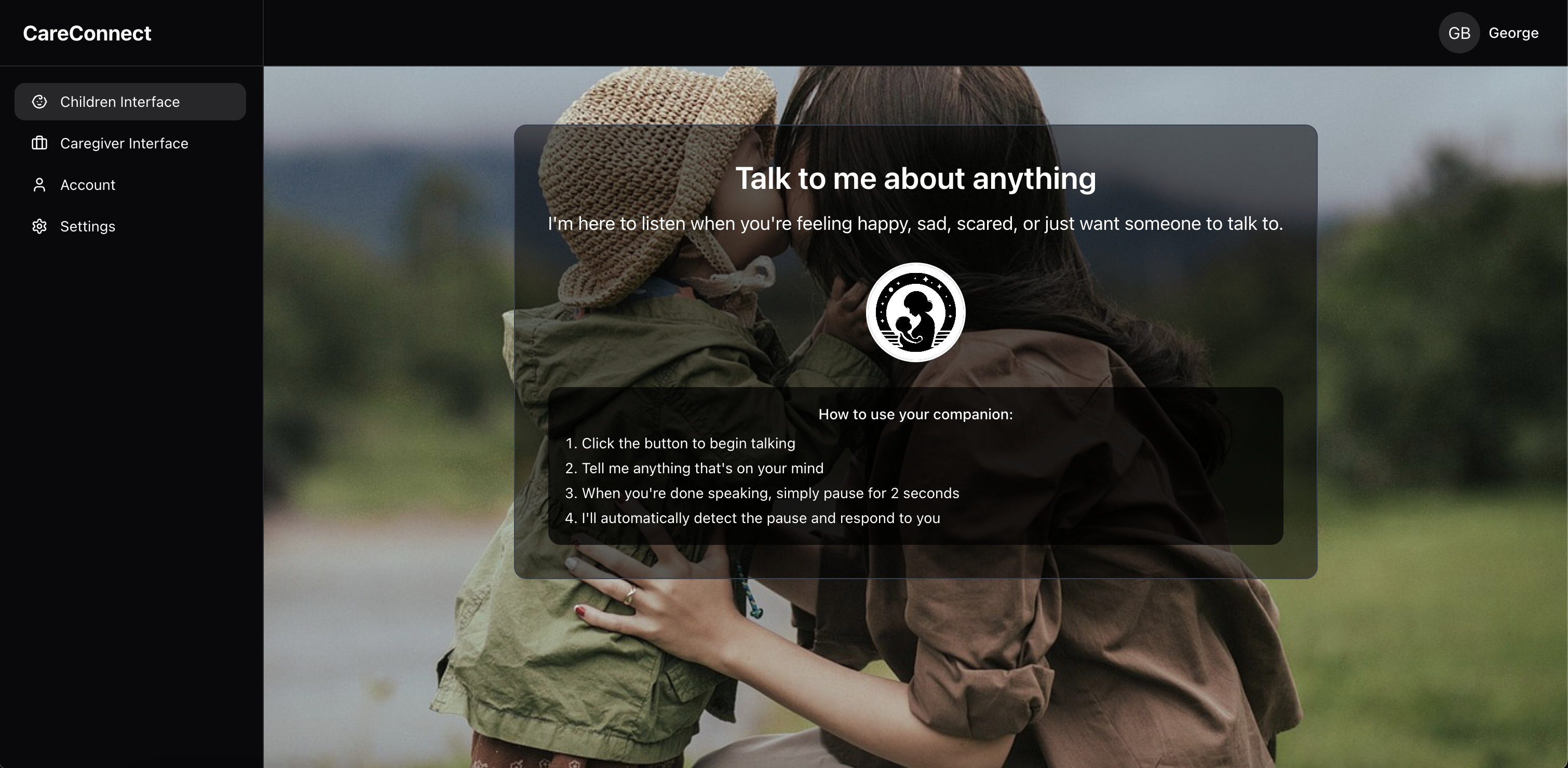
Task: Click step 2 'Tell me anything' instruction
Action: 702,468
